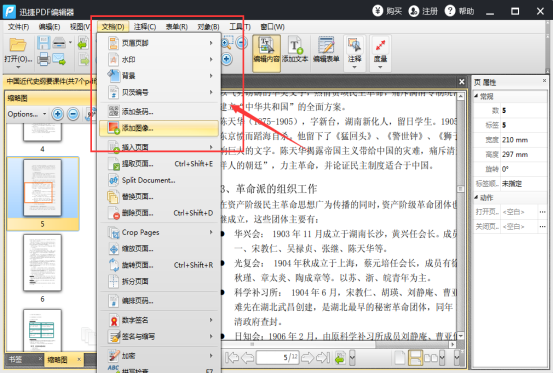The height and width of the screenshot is (373, 554).
Task: Go to the last page
Action: point(323,357)
